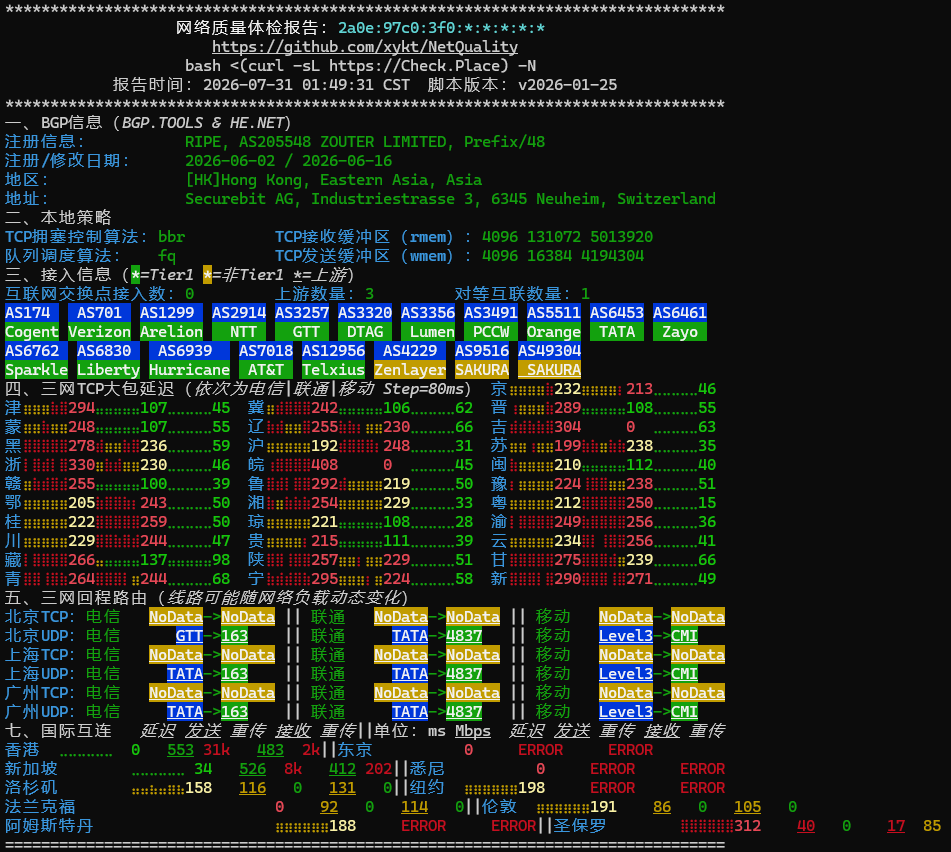The image size is (951, 852).
Task: Click the 粤 mobile latency value 15
Action: [x=707, y=503]
